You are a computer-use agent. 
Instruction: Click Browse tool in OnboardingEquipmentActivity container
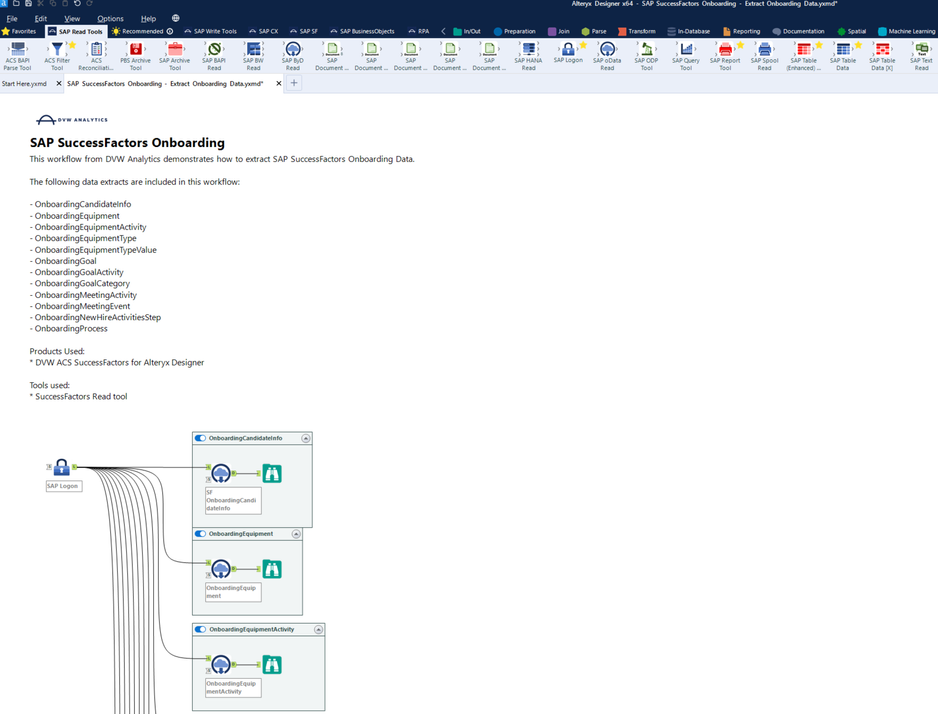coord(272,665)
